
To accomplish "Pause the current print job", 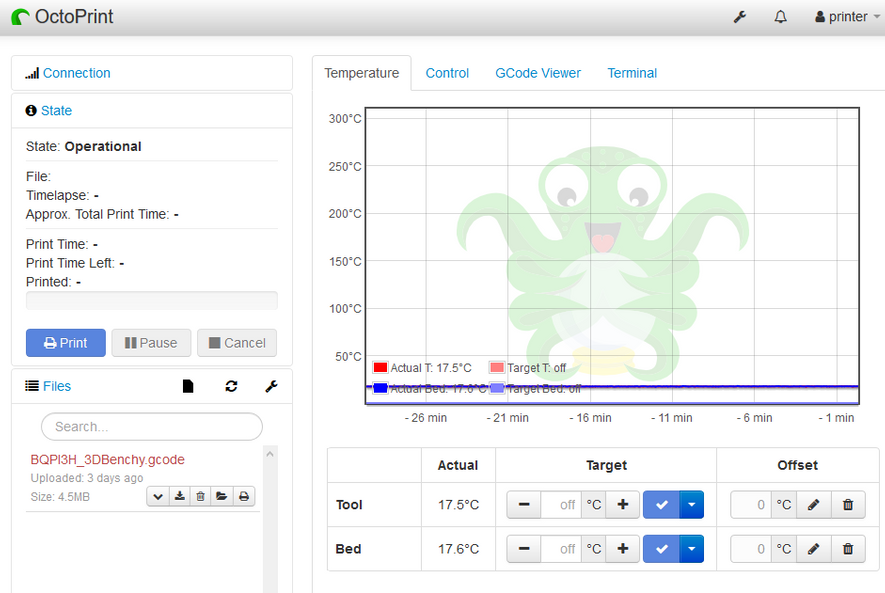I will (x=151, y=342).
